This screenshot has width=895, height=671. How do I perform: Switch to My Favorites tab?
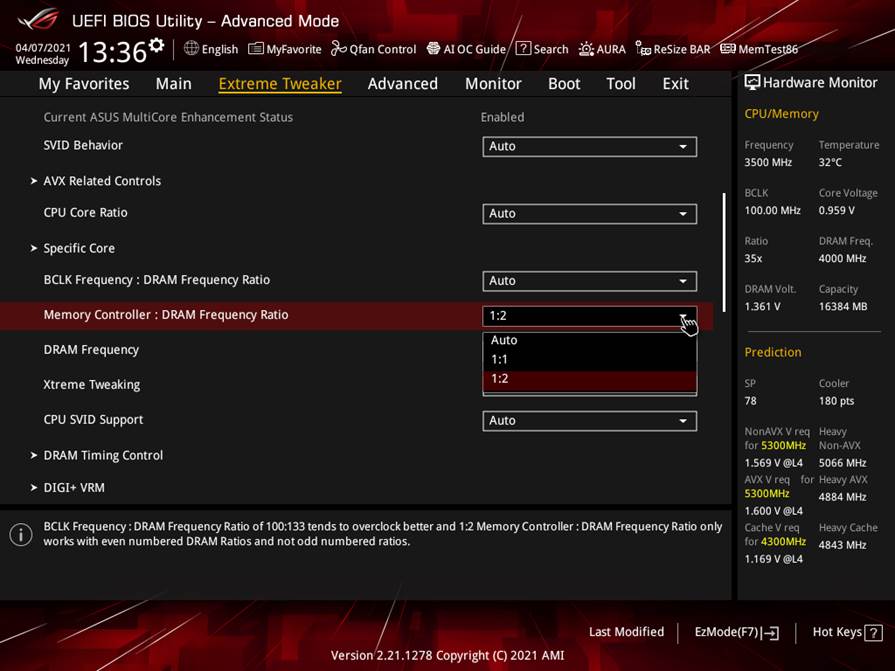click(84, 84)
